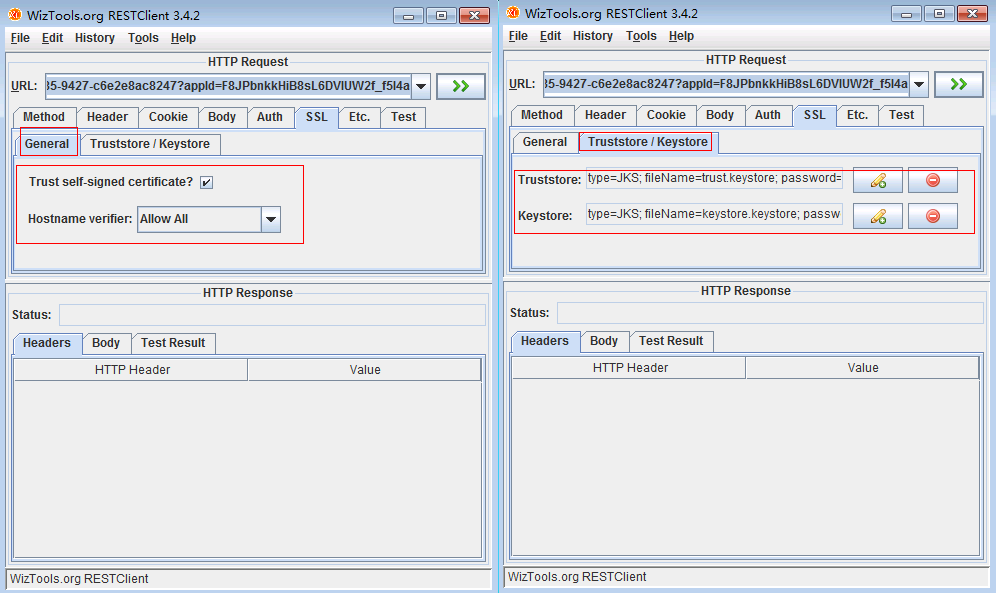Click the HTTP Header column header in left window
The height and width of the screenshot is (593, 996).
(x=132, y=370)
